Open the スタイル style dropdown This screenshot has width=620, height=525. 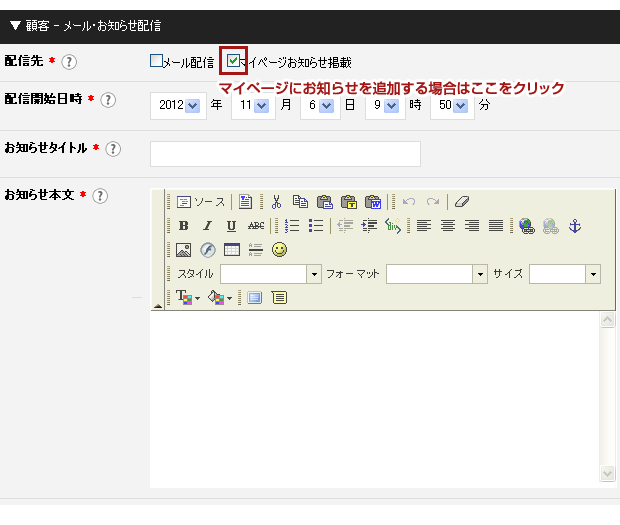tap(271, 274)
